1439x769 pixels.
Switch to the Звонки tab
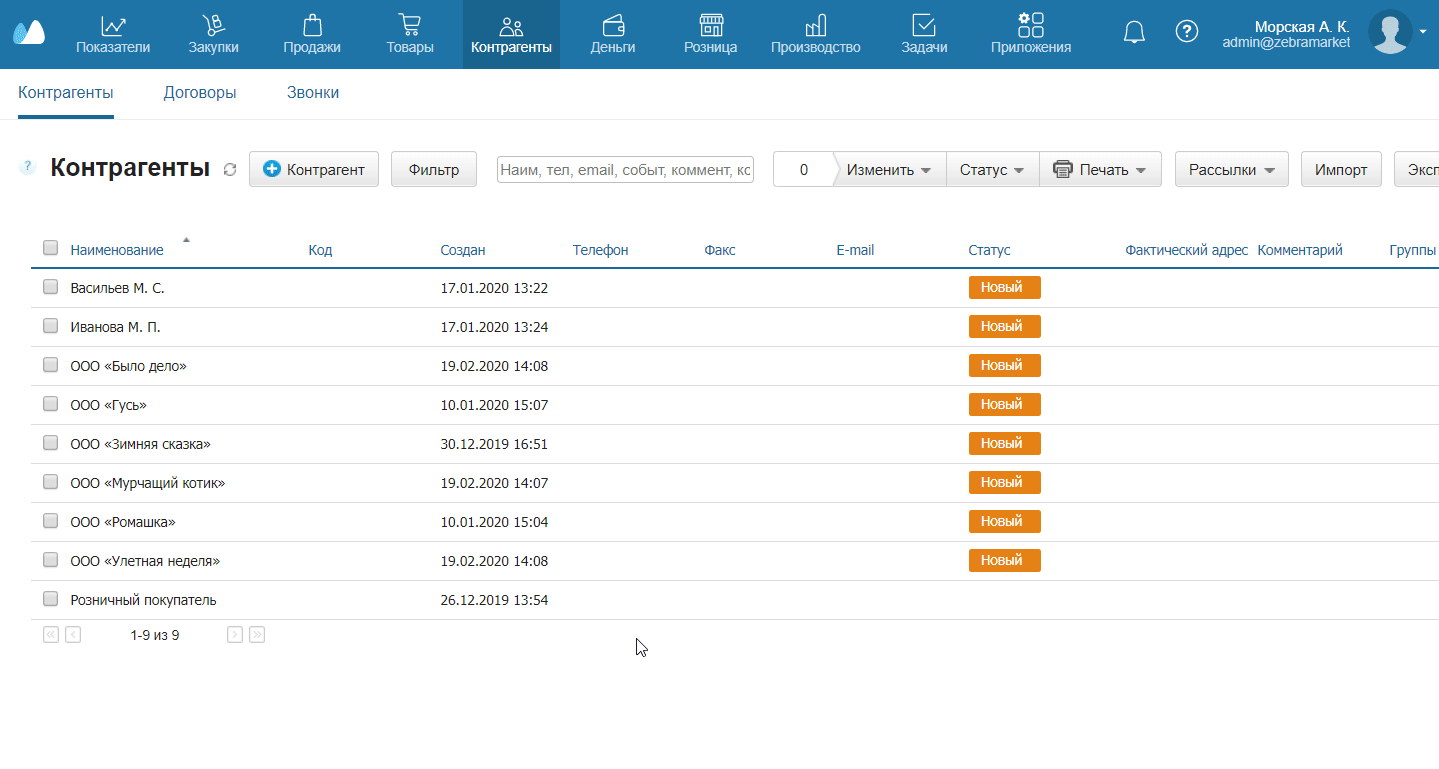[313, 93]
